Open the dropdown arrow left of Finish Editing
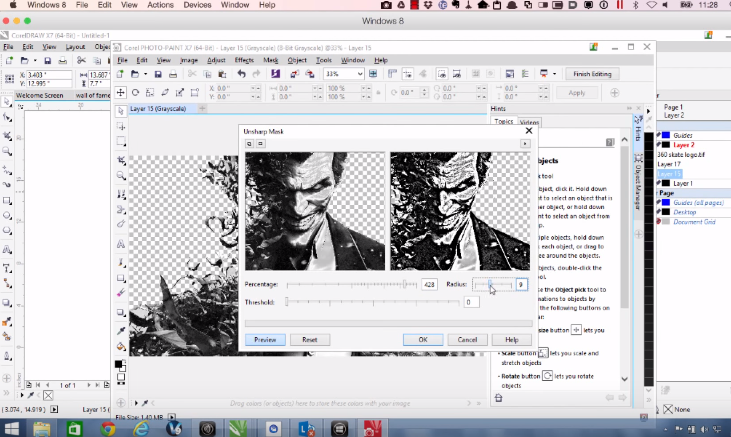 [554, 74]
